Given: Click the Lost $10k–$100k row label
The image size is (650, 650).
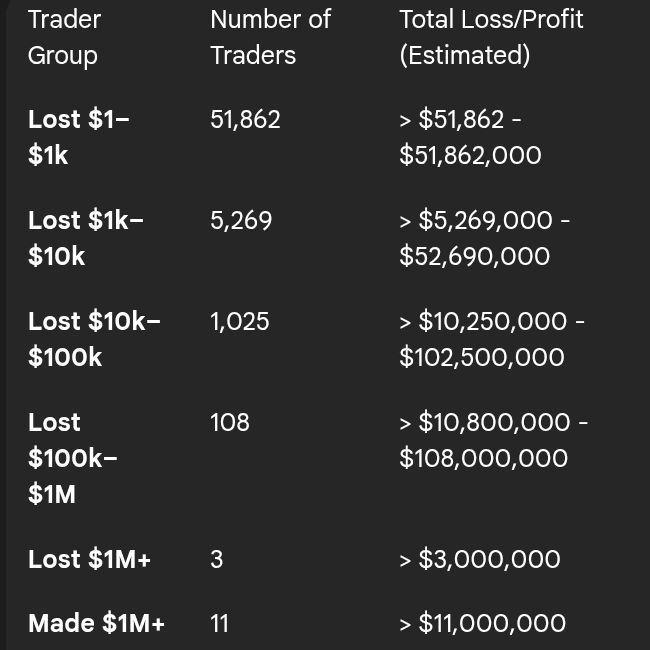Looking at the screenshot, I should click(94, 339).
